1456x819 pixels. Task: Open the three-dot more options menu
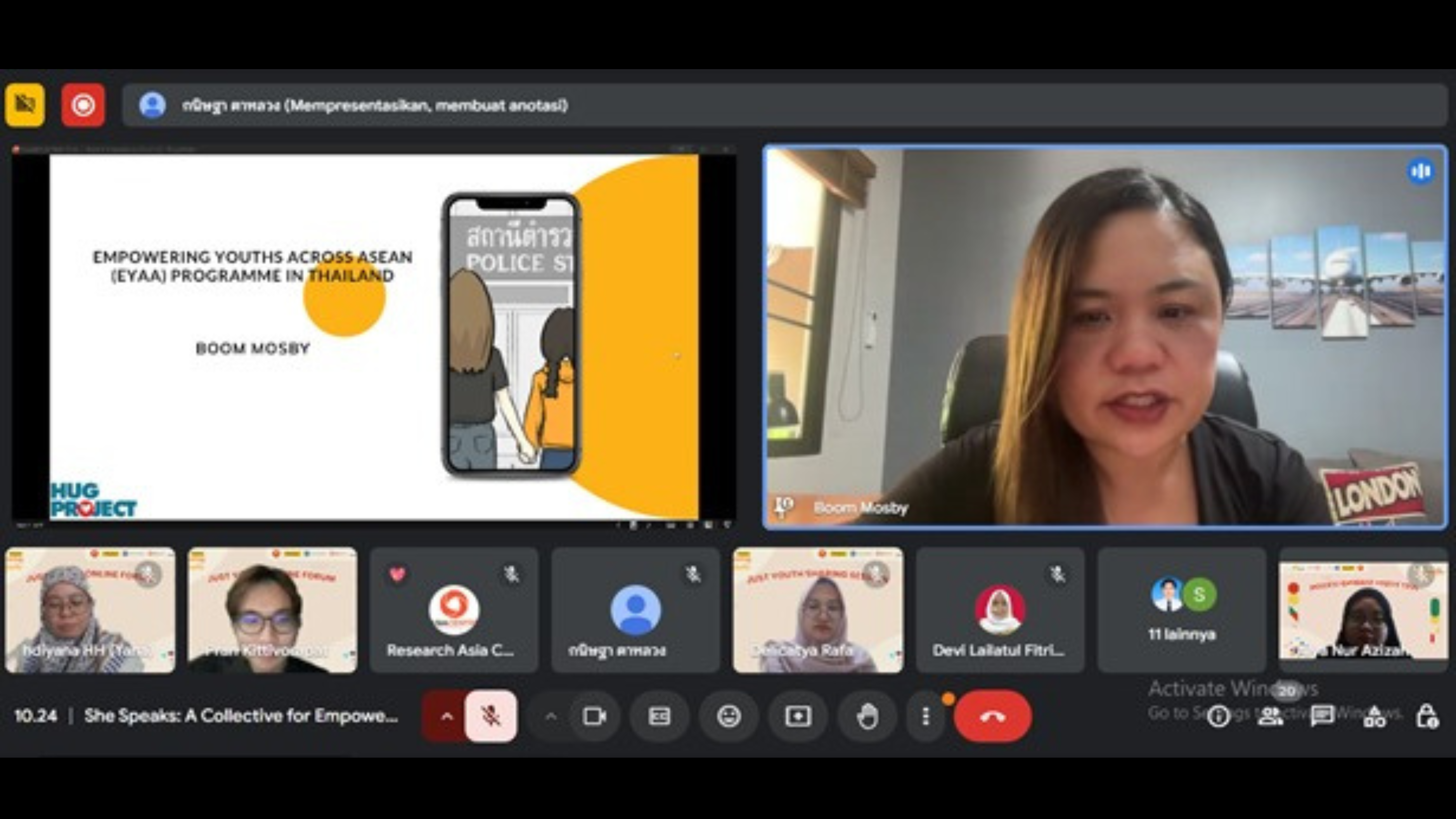[x=925, y=717]
